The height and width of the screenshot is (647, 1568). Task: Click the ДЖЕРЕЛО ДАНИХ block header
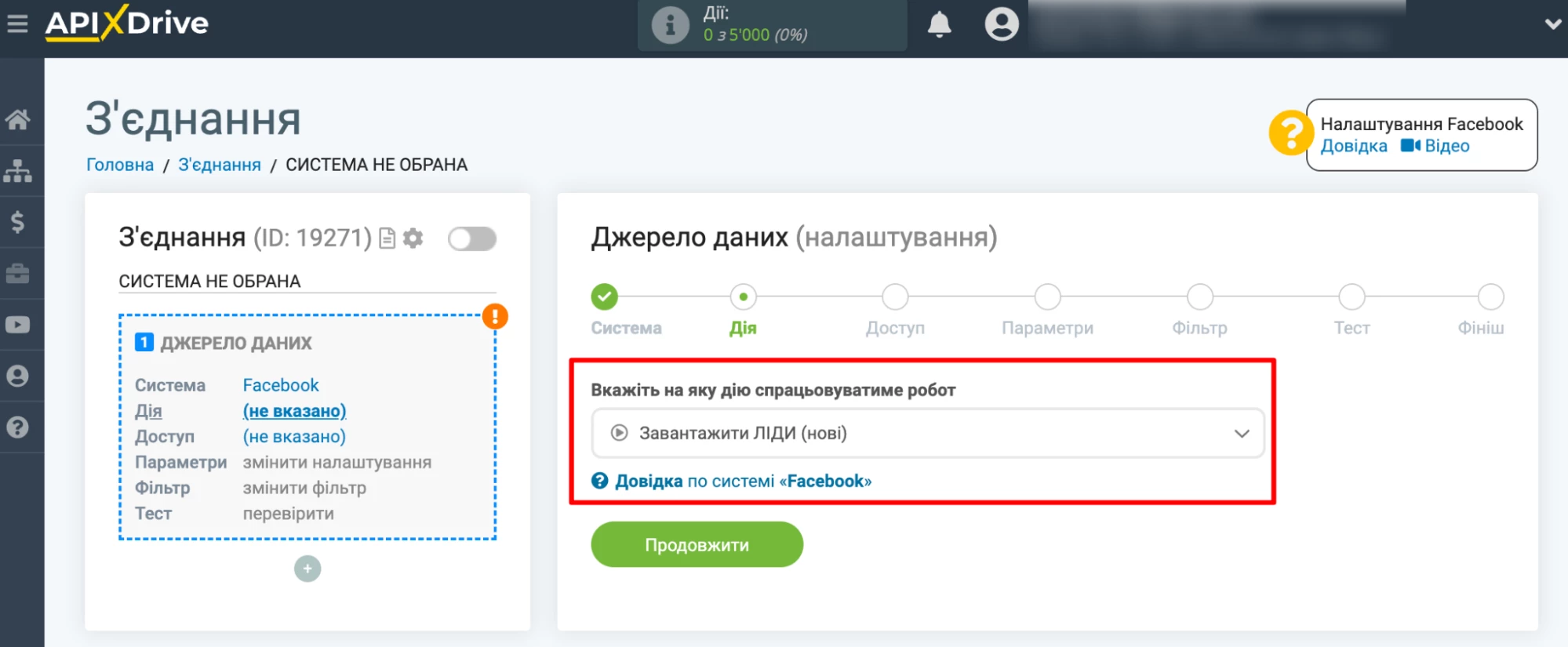pyautogui.click(x=224, y=343)
